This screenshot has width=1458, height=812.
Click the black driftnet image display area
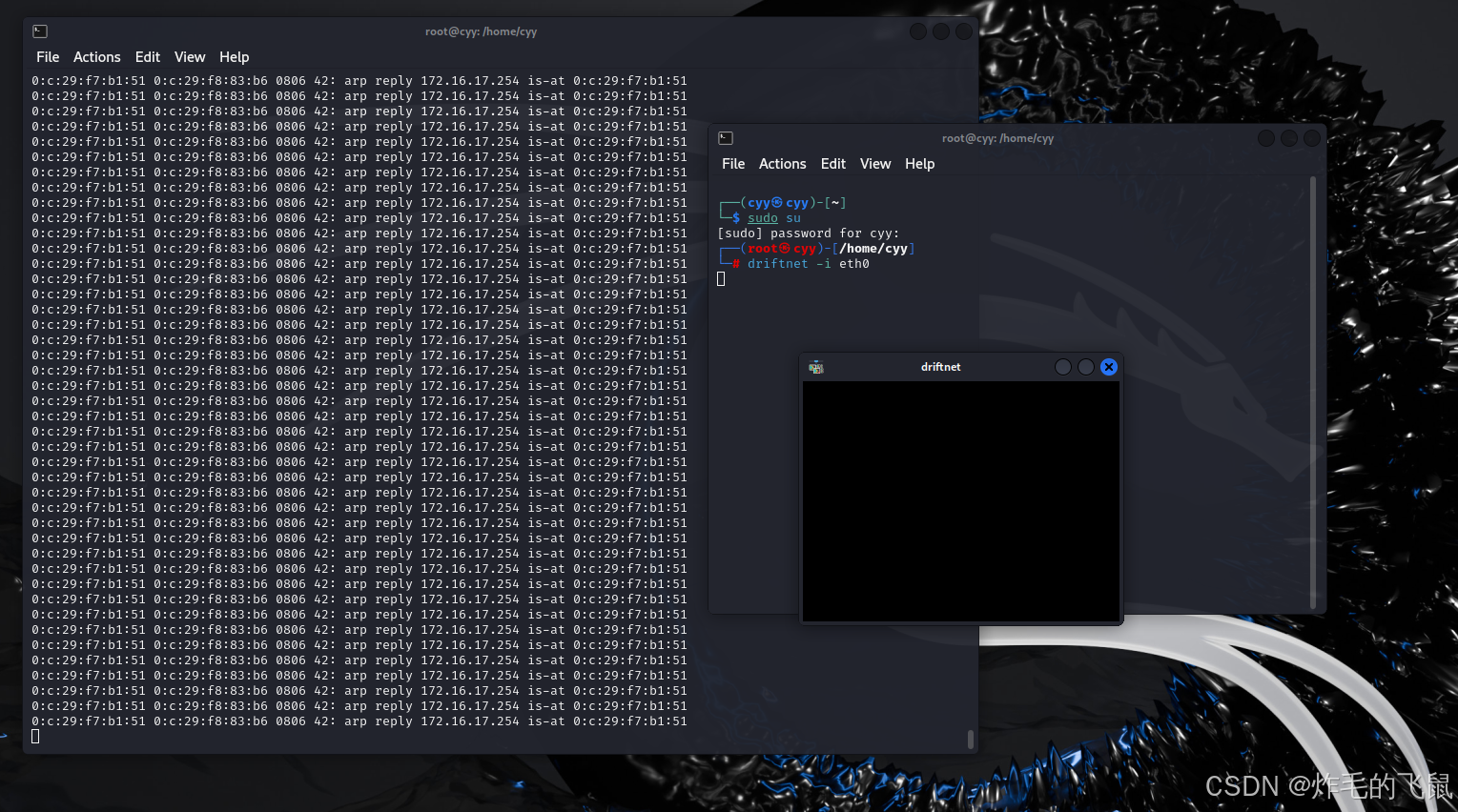coord(960,501)
